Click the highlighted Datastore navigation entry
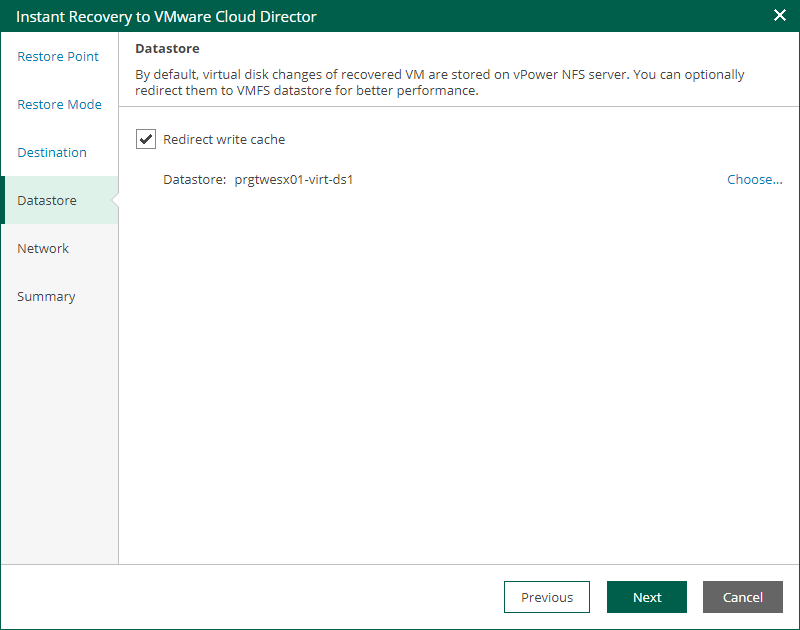 (46, 200)
